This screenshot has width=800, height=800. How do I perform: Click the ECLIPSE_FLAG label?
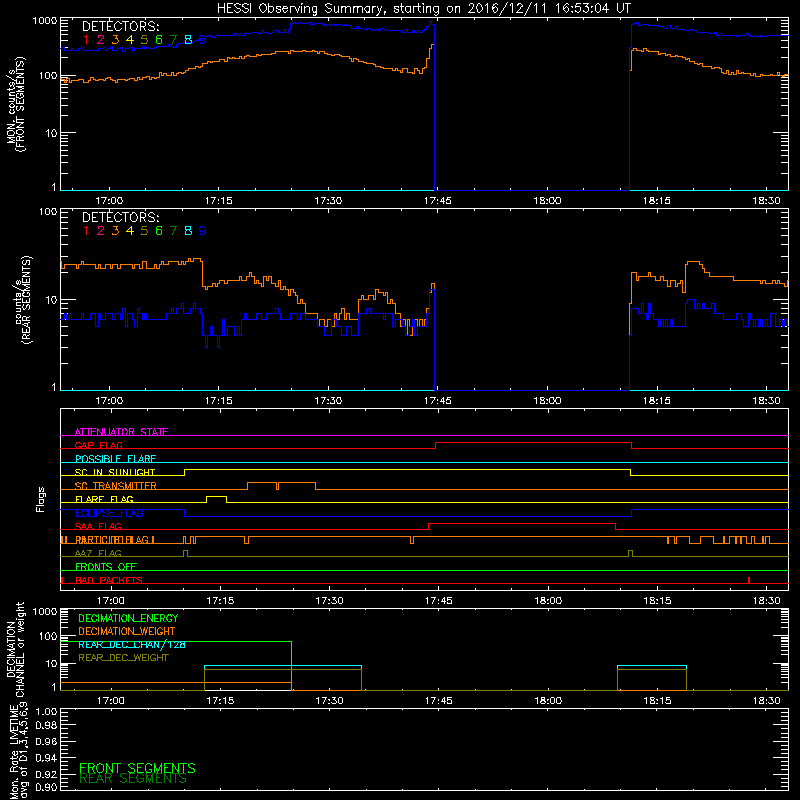pos(109,513)
